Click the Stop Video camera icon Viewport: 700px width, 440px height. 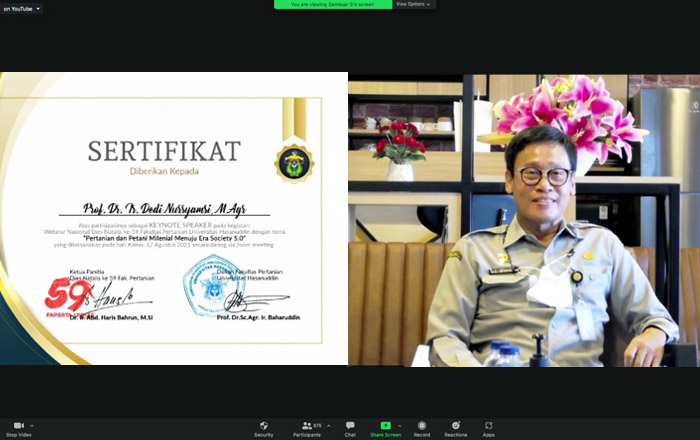18,425
